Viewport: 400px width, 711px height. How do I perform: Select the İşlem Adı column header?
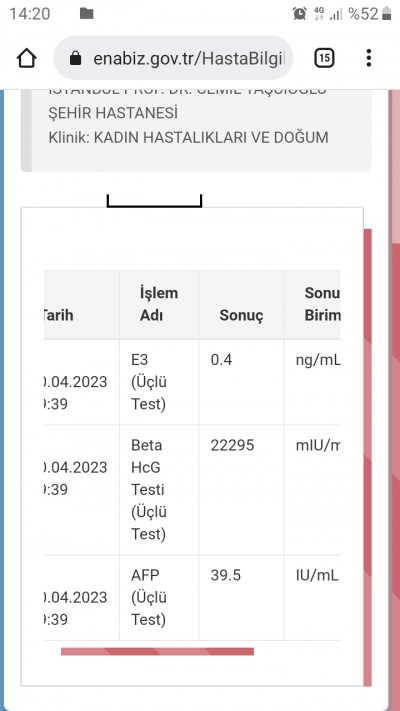pyautogui.click(x=159, y=305)
